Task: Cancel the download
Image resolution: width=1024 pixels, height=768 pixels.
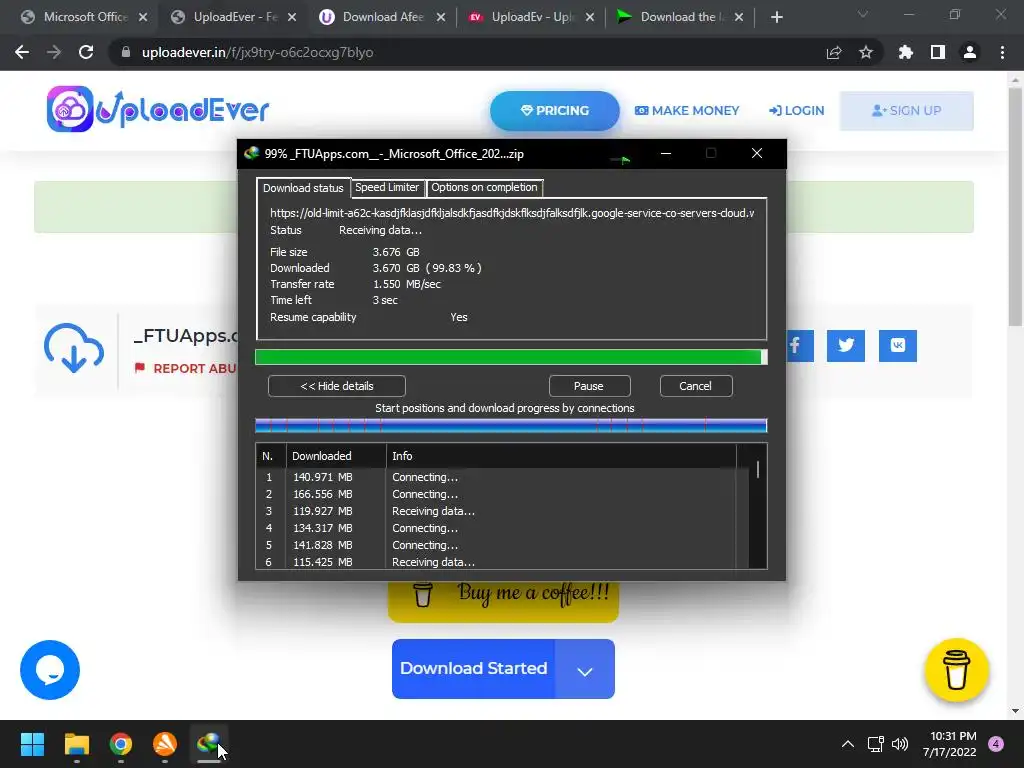Action: 696,386
